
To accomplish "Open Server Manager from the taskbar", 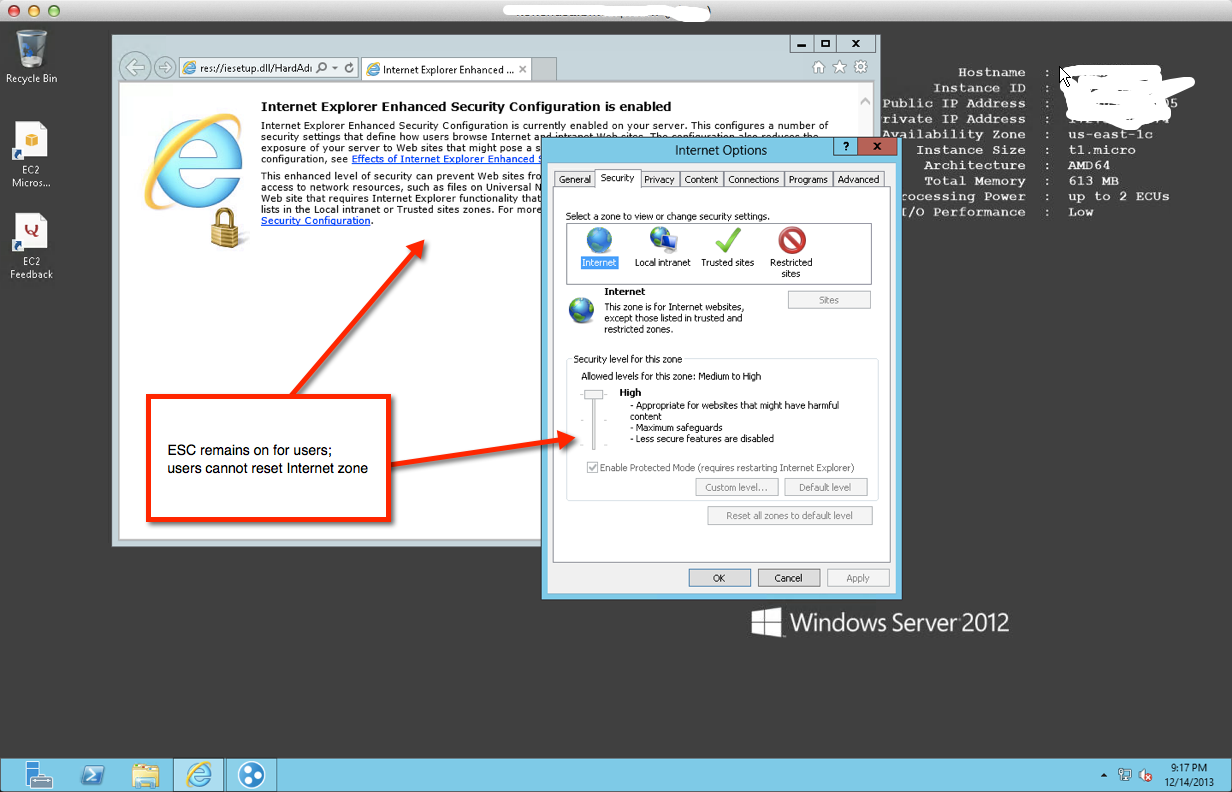I will [39, 775].
